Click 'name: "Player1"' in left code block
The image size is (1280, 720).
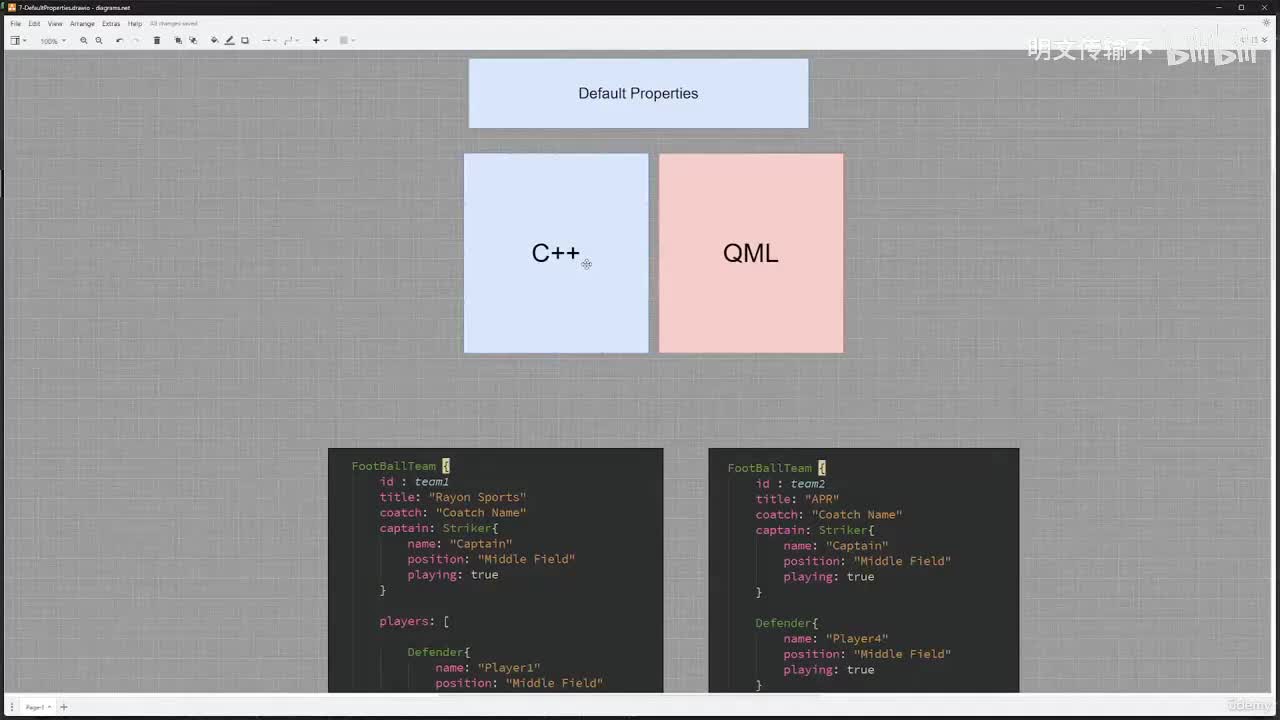point(487,667)
